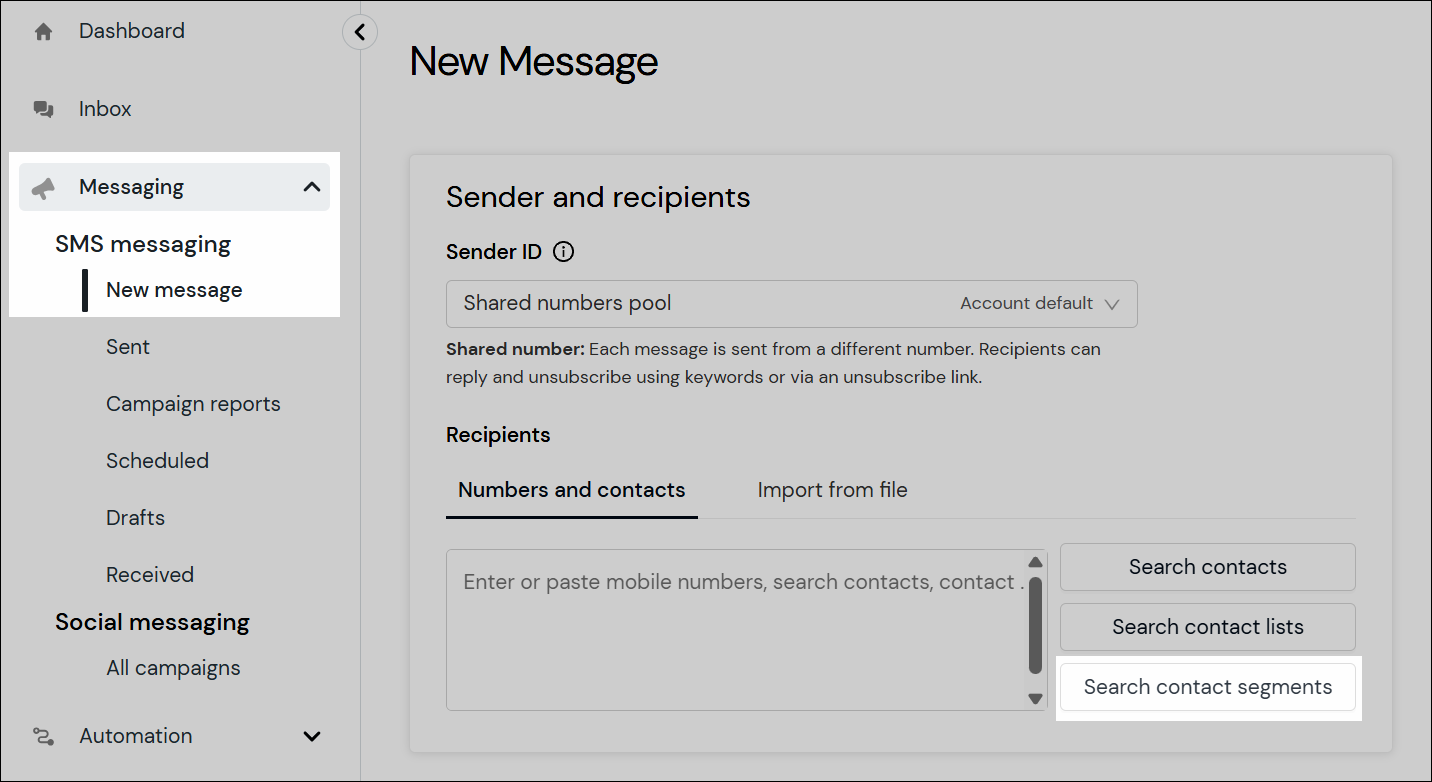Click the Search contact segments button
The image size is (1432, 782).
pos(1207,687)
